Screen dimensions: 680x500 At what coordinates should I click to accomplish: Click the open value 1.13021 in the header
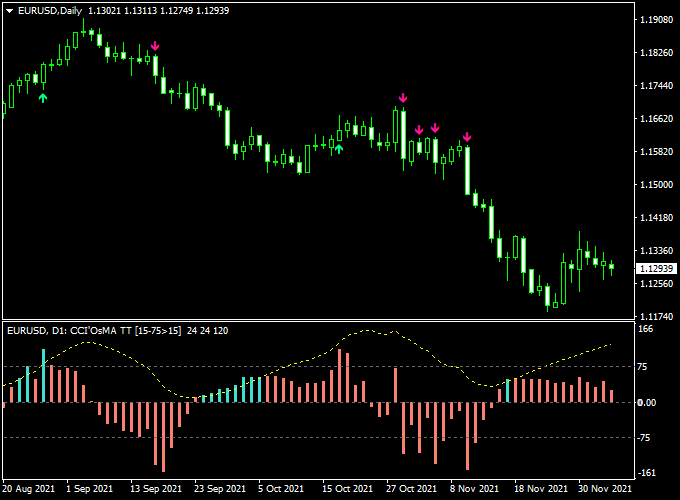(x=105, y=11)
